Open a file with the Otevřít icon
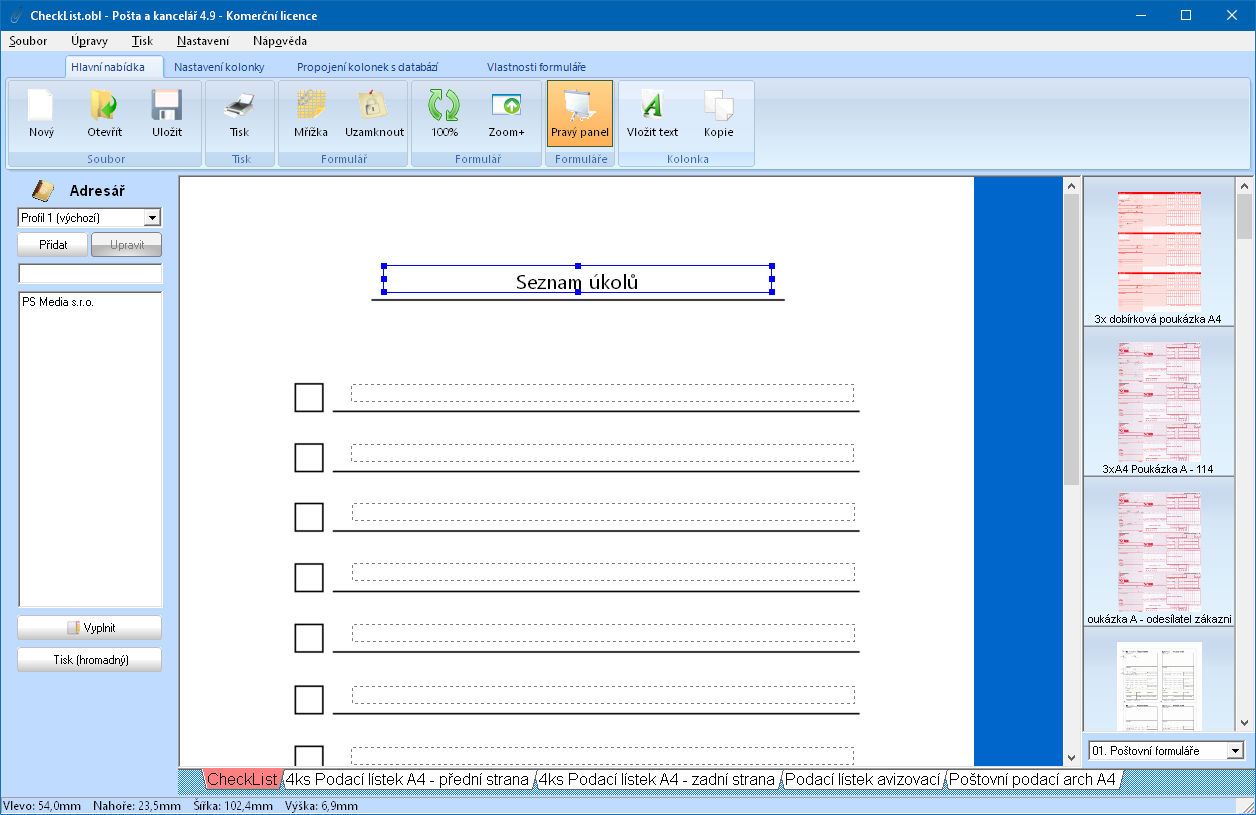This screenshot has width=1256, height=815. point(104,107)
